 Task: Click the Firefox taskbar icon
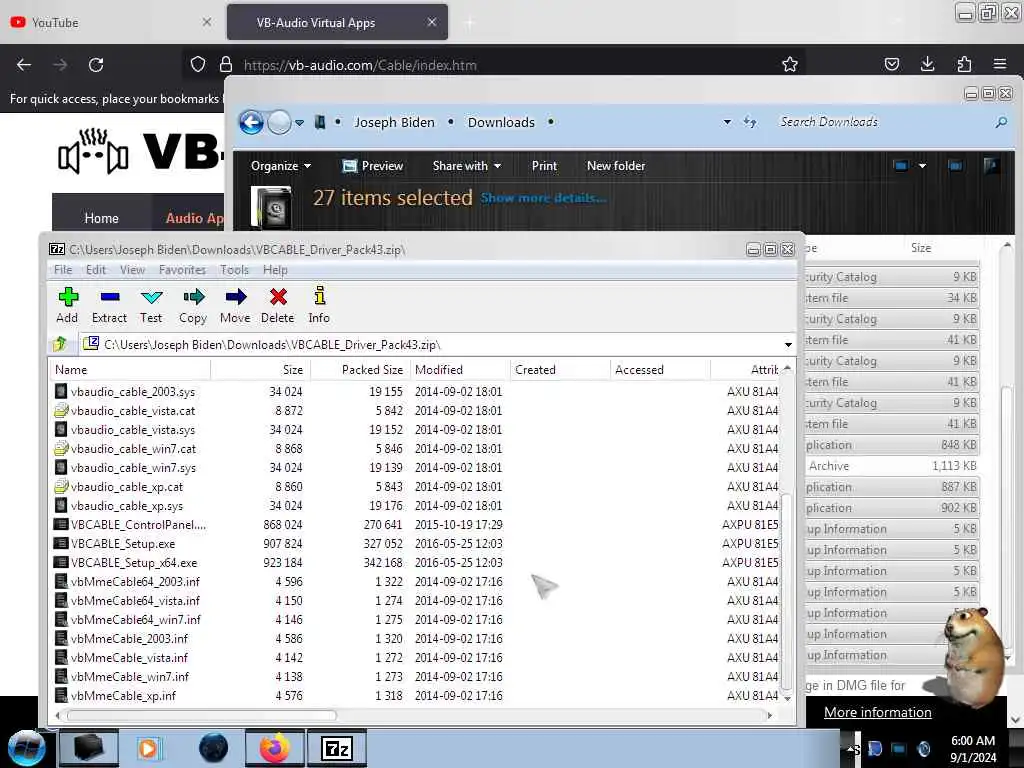click(x=275, y=748)
